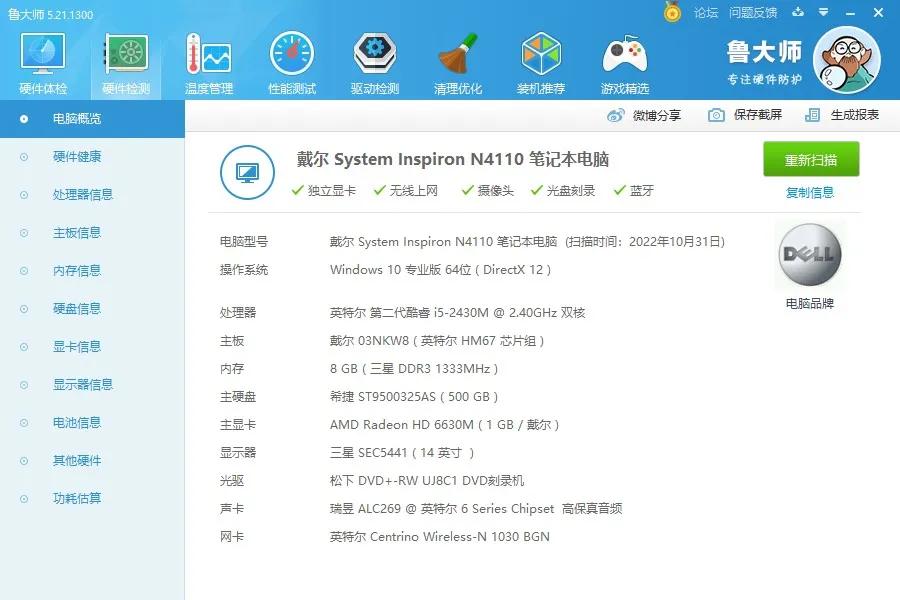Open the 温度管理 temperature management tool
The width and height of the screenshot is (900, 600).
(207, 58)
